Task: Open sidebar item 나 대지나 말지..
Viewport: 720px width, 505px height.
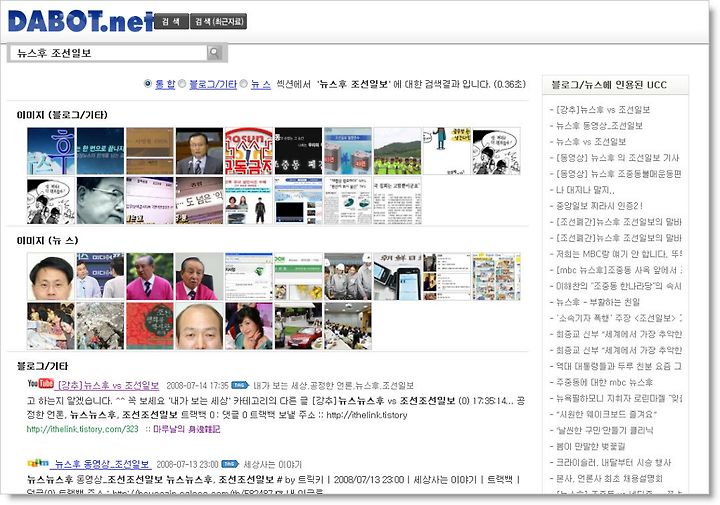Action: (x=585, y=190)
